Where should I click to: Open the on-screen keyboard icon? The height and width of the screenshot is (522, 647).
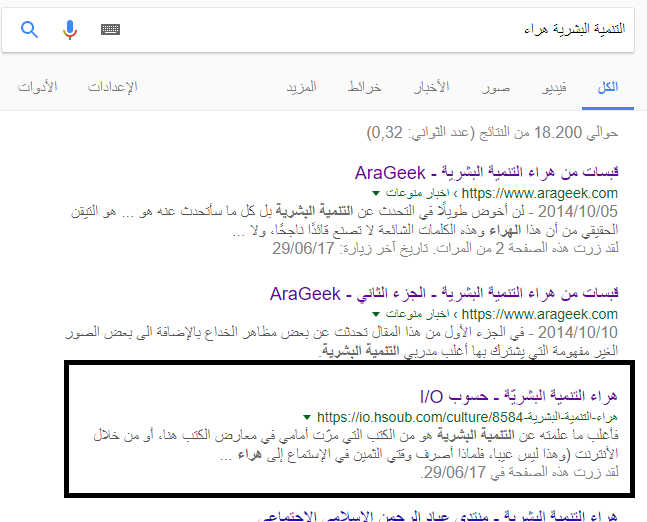pyautogui.click(x=111, y=29)
